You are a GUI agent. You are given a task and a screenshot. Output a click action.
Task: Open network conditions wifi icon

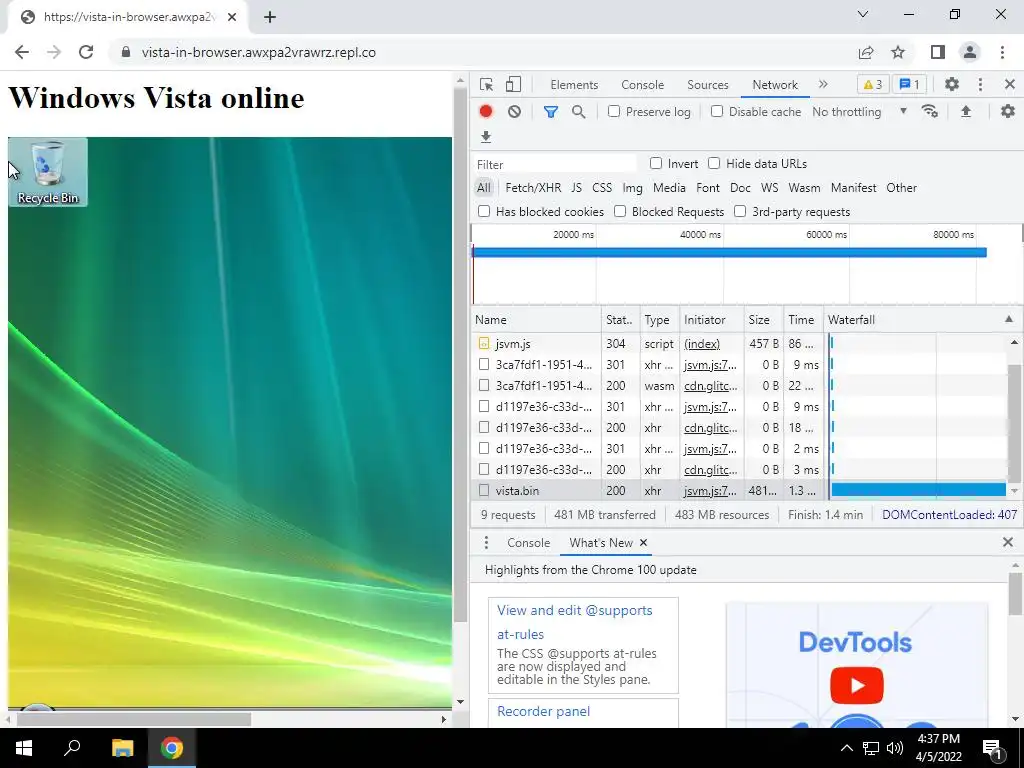(x=930, y=112)
